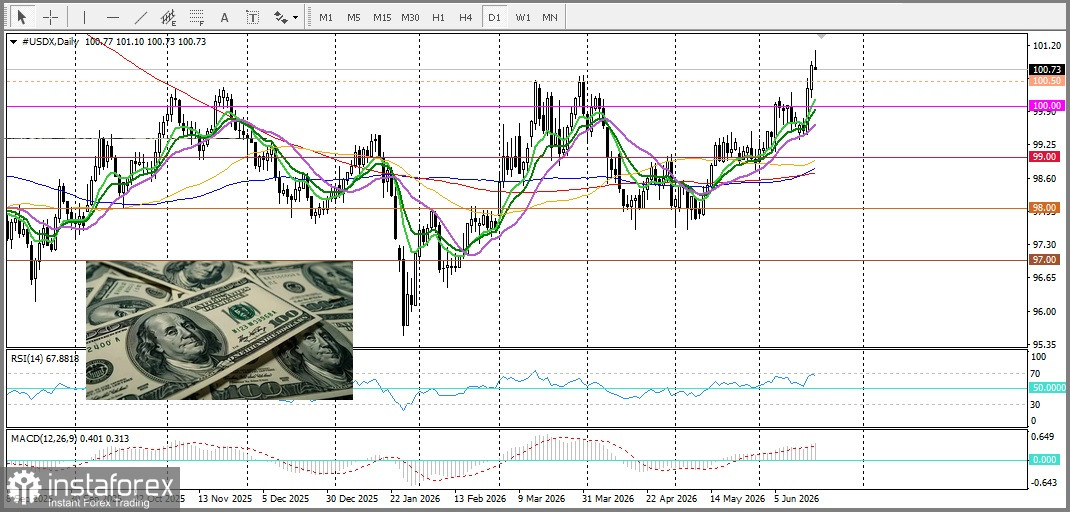
Task: Click the 13 Nov 2025 date label
Action: coord(225,499)
